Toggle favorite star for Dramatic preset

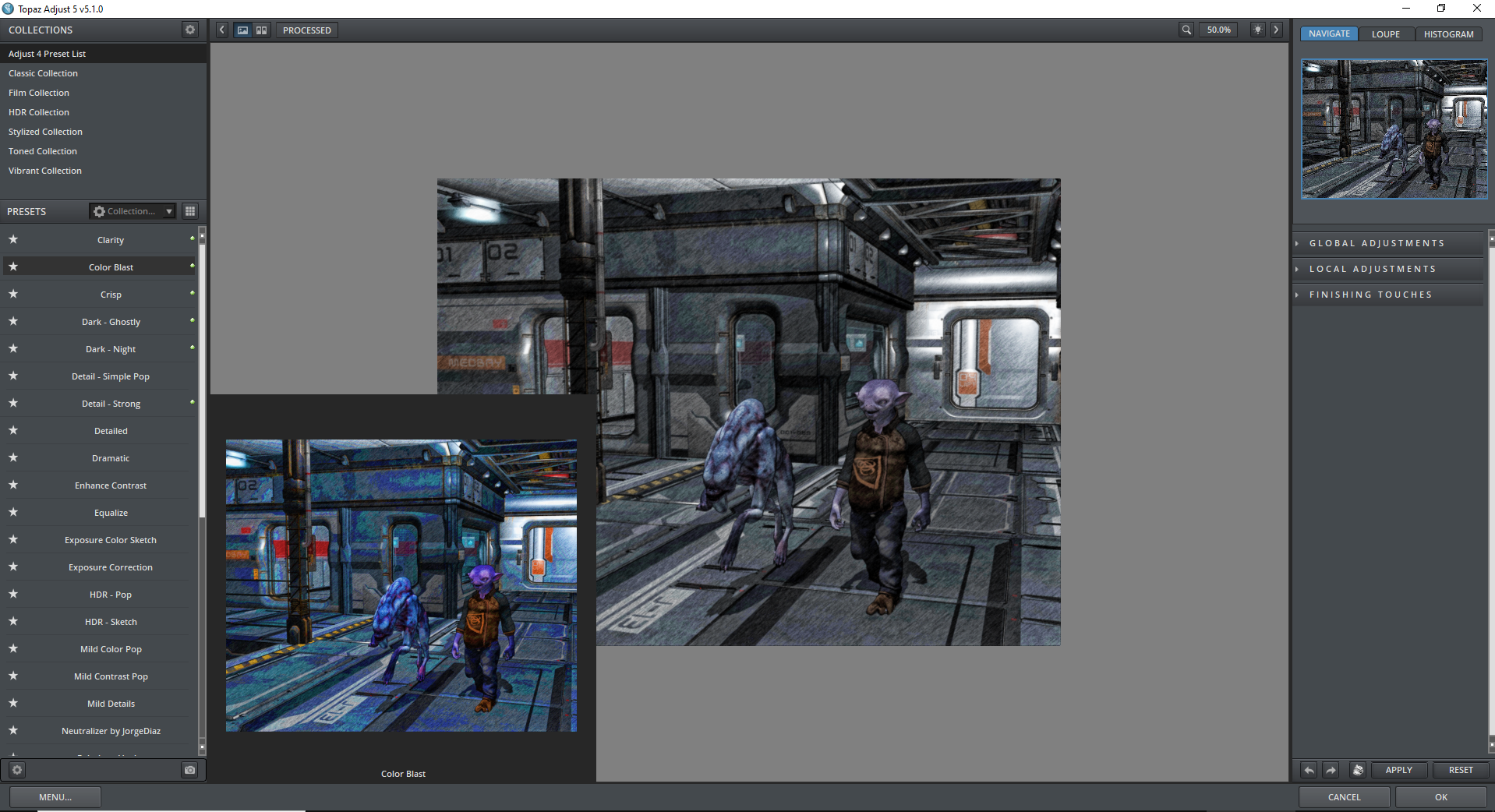[x=13, y=457]
